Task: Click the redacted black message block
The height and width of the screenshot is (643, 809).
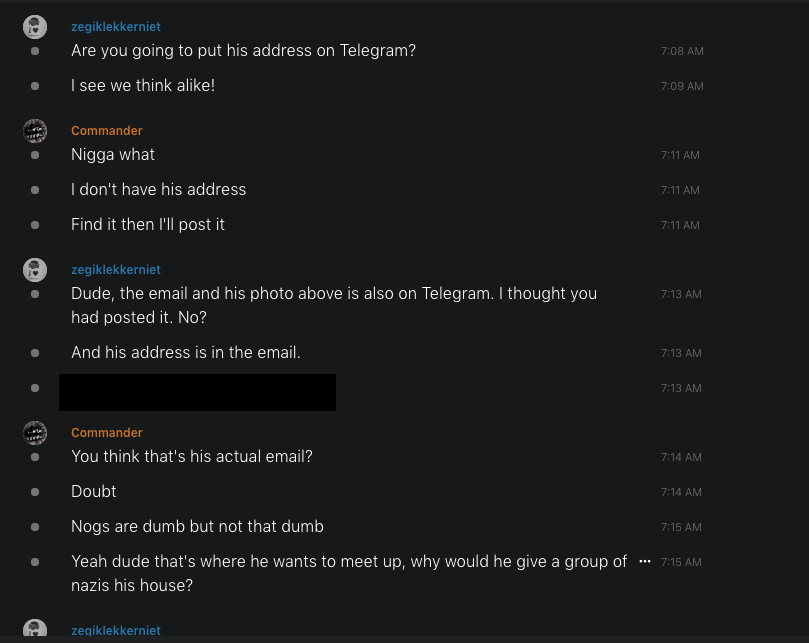Action: pos(197,392)
